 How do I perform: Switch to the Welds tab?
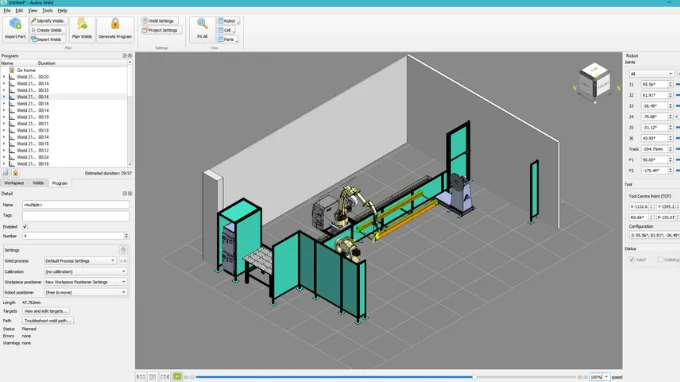tap(38, 183)
